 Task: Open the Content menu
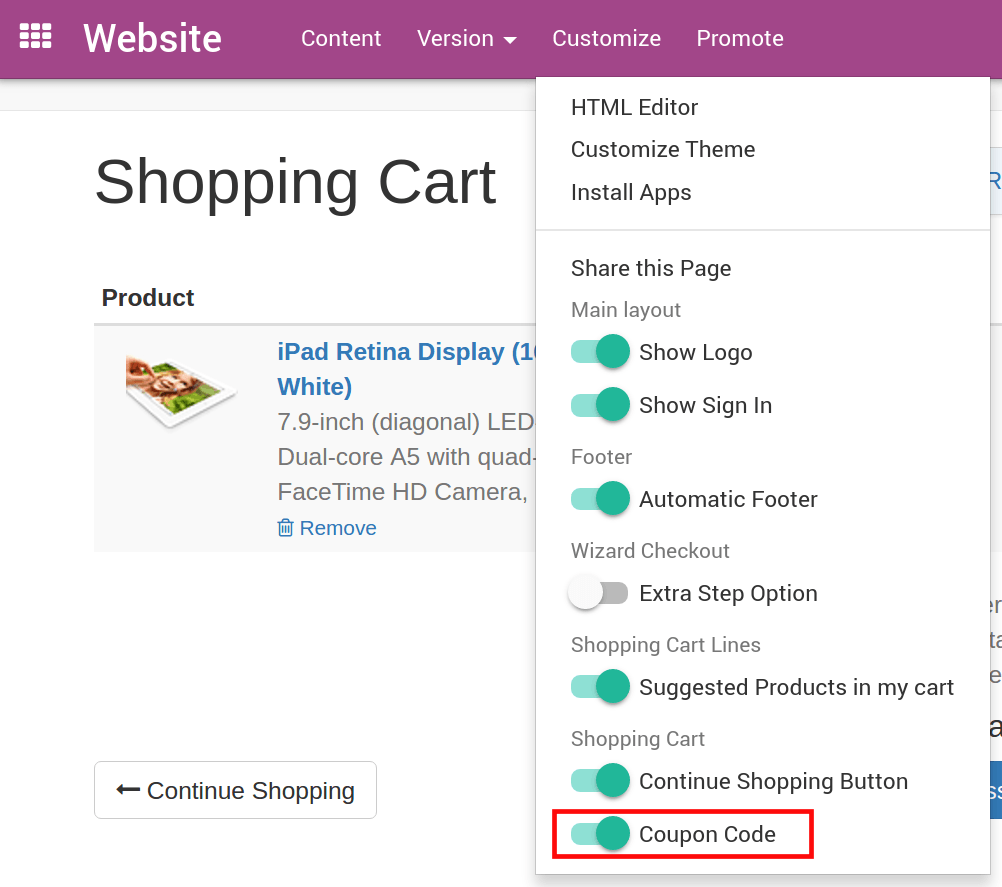pos(341,38)
